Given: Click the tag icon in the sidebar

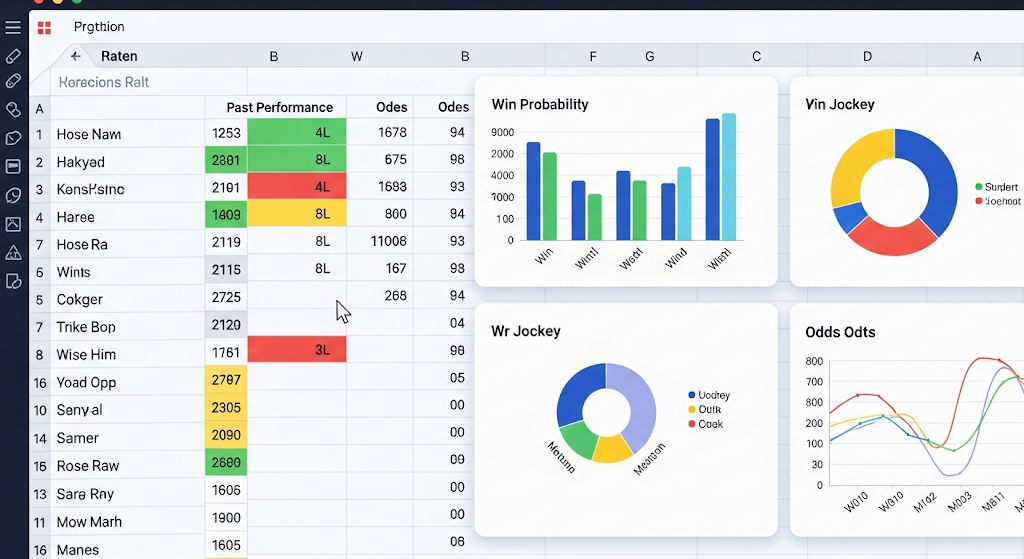Looking at the screenshot, I should [x=13, y=138].
